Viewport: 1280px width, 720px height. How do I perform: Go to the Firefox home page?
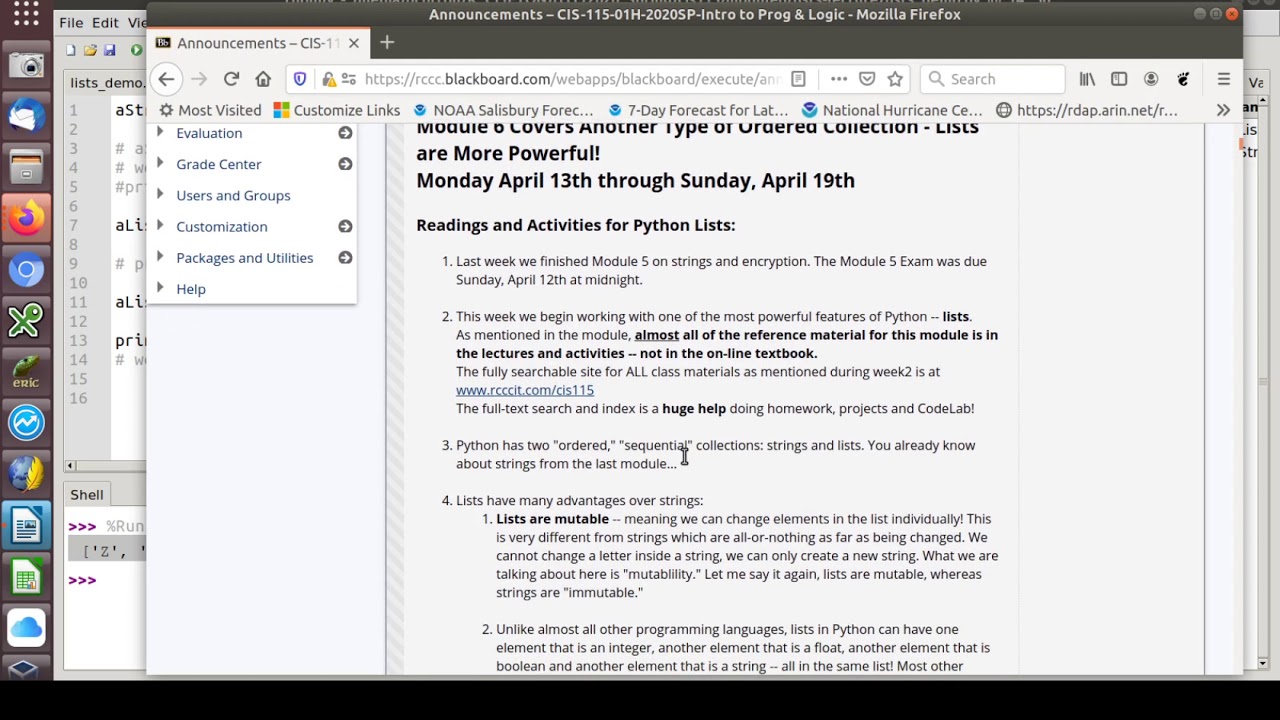263,79
